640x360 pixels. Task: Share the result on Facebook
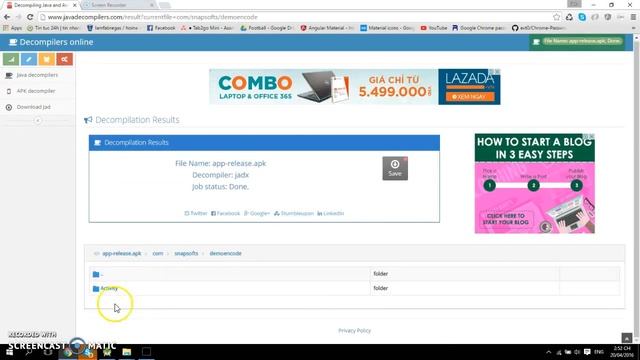coord(225,213)
